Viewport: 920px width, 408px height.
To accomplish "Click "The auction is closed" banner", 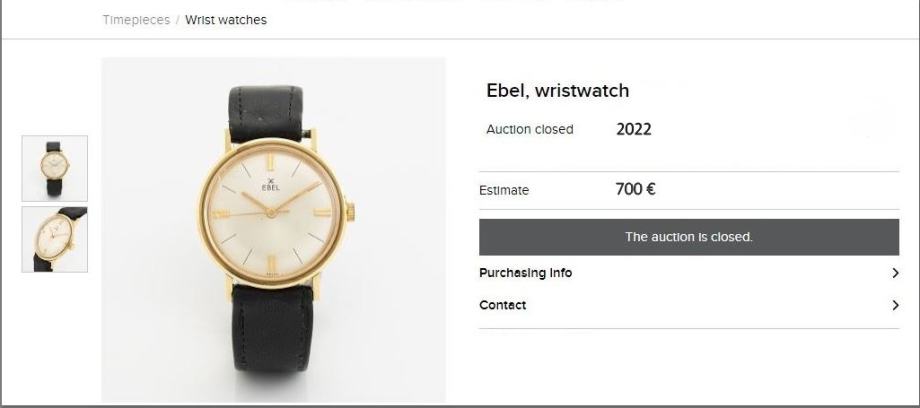I will (688, 237).
